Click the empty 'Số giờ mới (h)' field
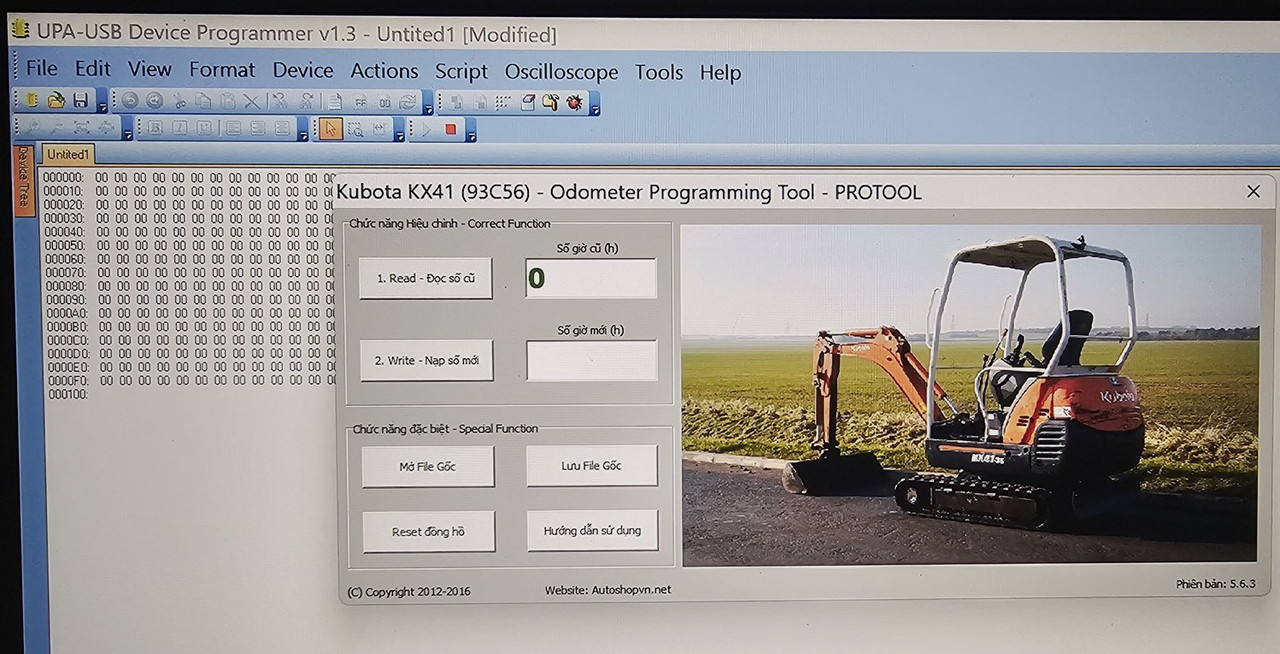The width and height of the screenshot is (1280, 654). [592, 360]
